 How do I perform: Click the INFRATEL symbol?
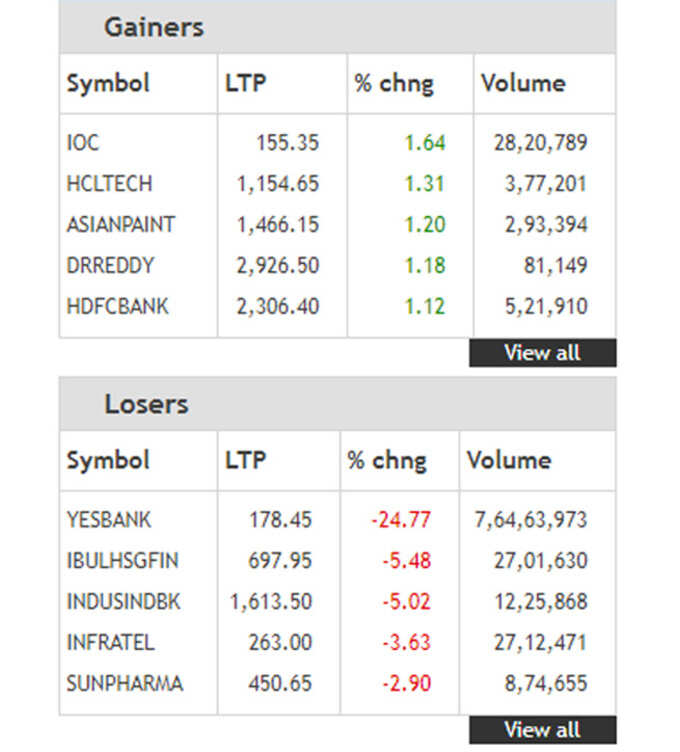pyautogui.click(x=110, y=642)
